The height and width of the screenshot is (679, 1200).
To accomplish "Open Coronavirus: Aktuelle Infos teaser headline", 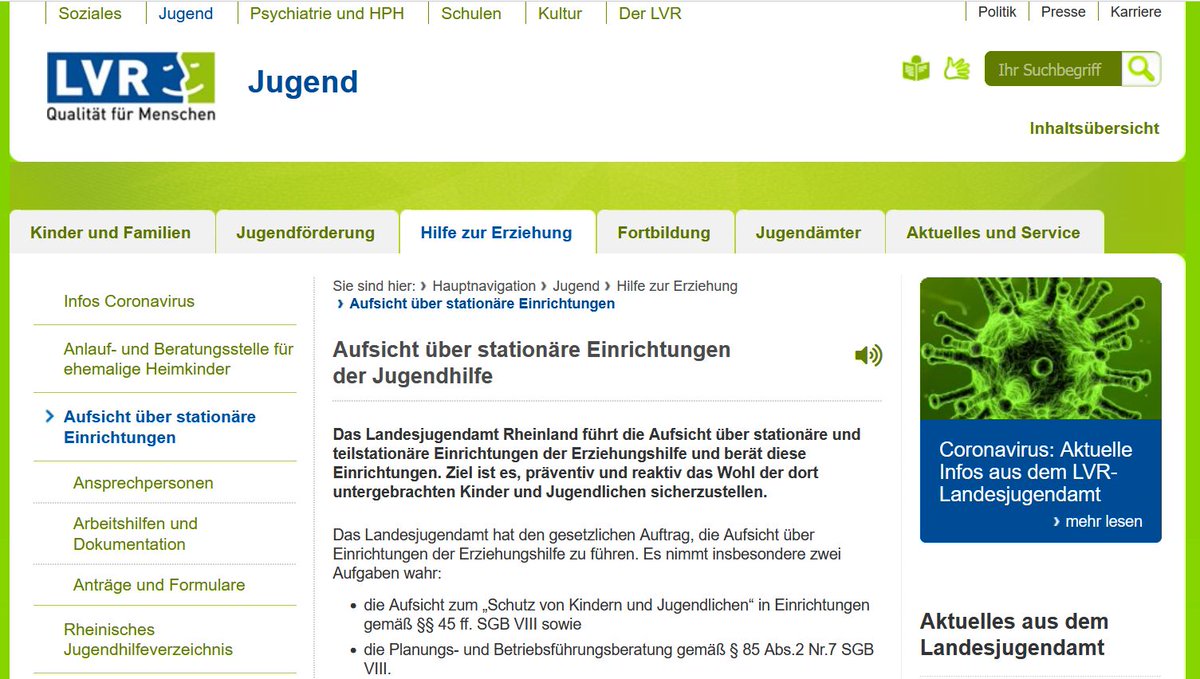I will [1036, 472].
